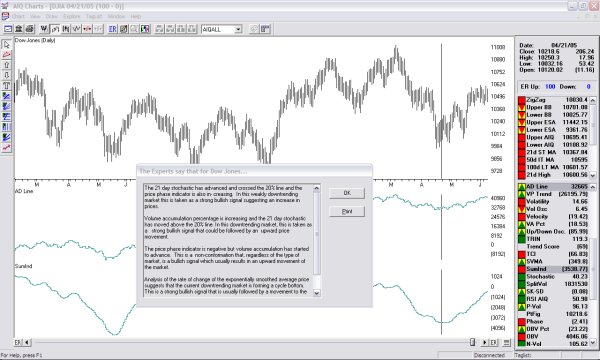Toggle the ZigZag indicator
This screenshot has width=600, height=360.
554,100
